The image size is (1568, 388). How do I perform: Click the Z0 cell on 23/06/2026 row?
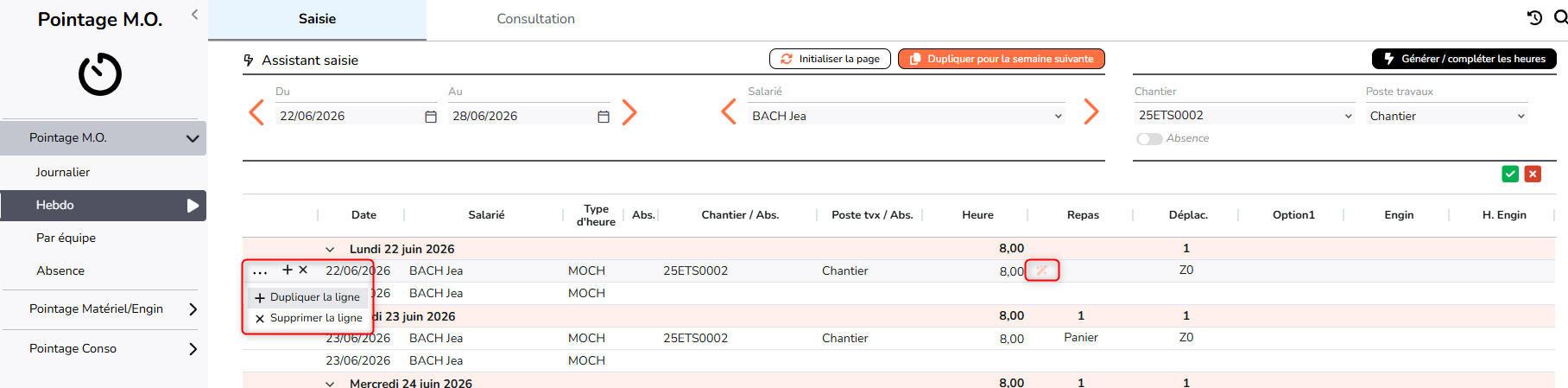point(1186,338)
